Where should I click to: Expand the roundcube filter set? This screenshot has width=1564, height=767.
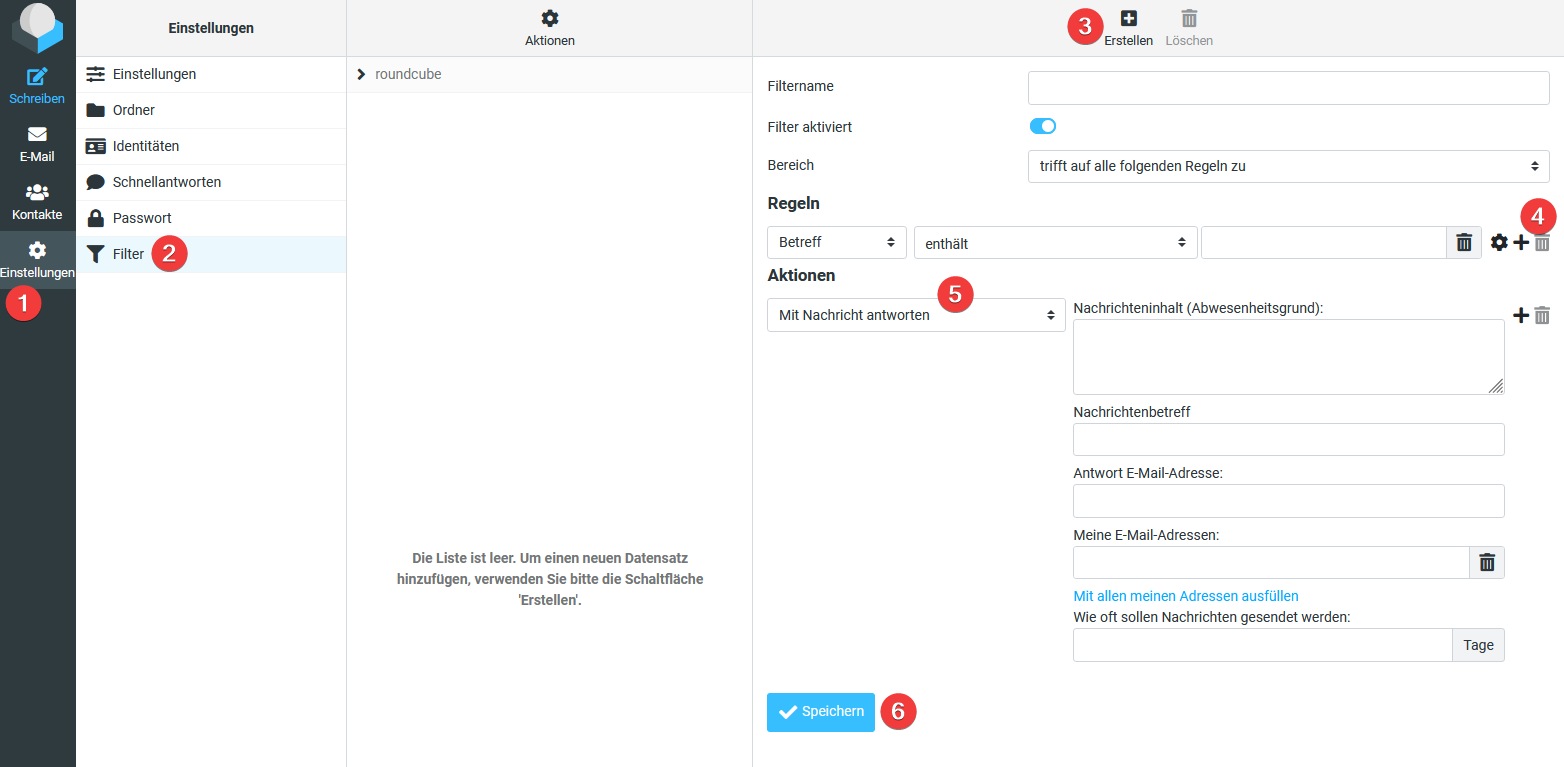(361, 74)
